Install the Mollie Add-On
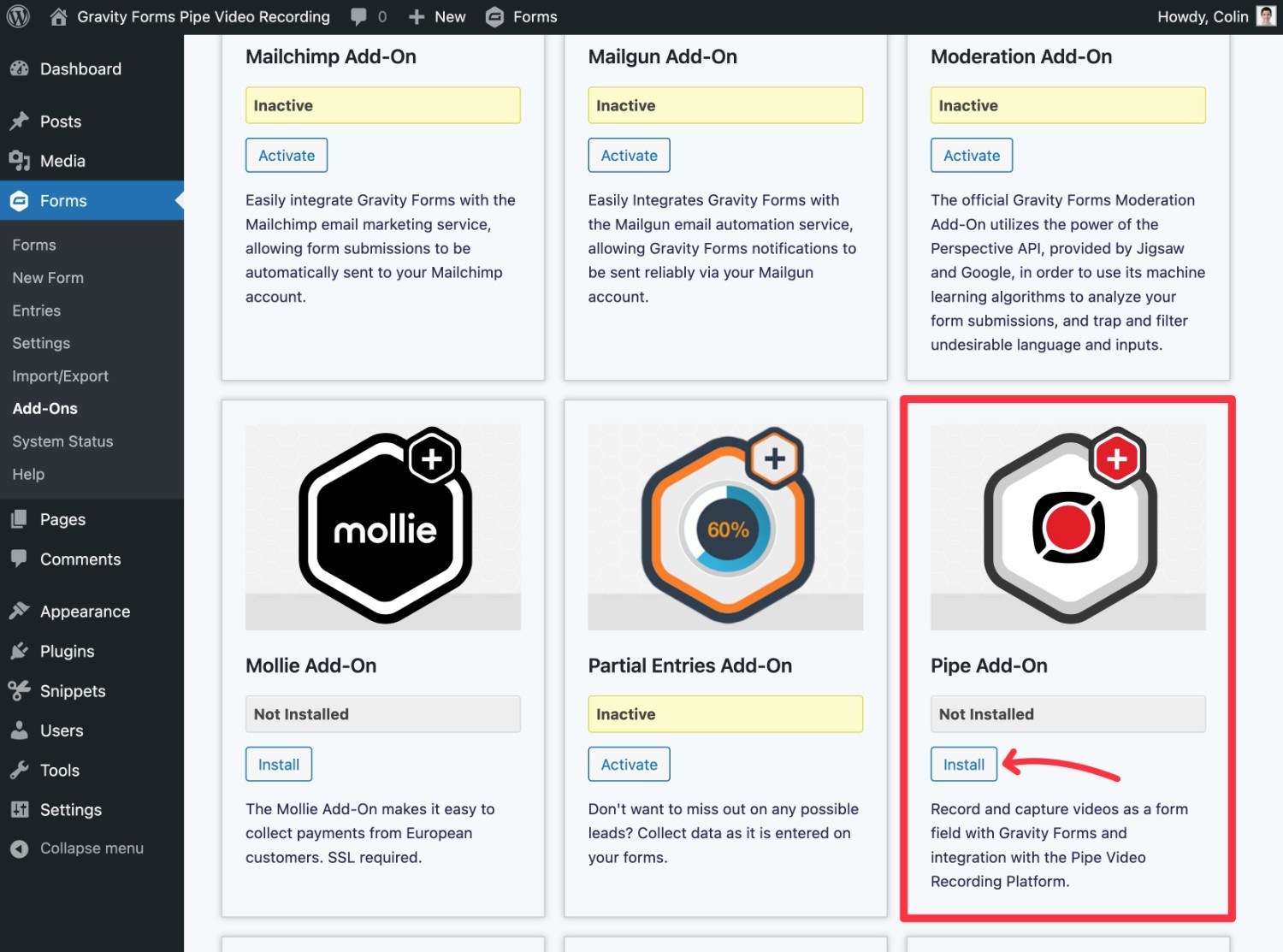 tap(279, 765)
